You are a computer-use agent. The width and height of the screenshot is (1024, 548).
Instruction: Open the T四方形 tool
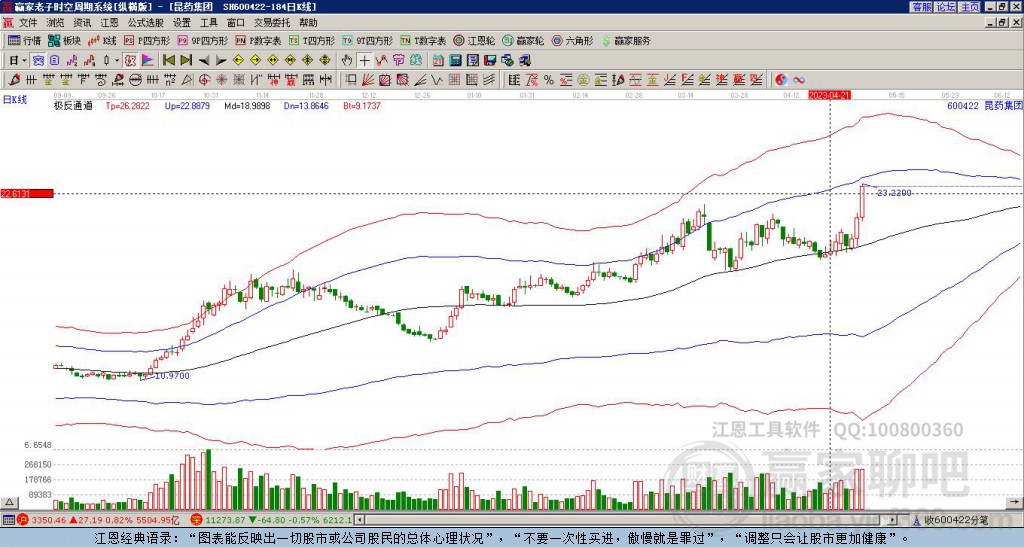pyautogui.click(x=312, y=40)
